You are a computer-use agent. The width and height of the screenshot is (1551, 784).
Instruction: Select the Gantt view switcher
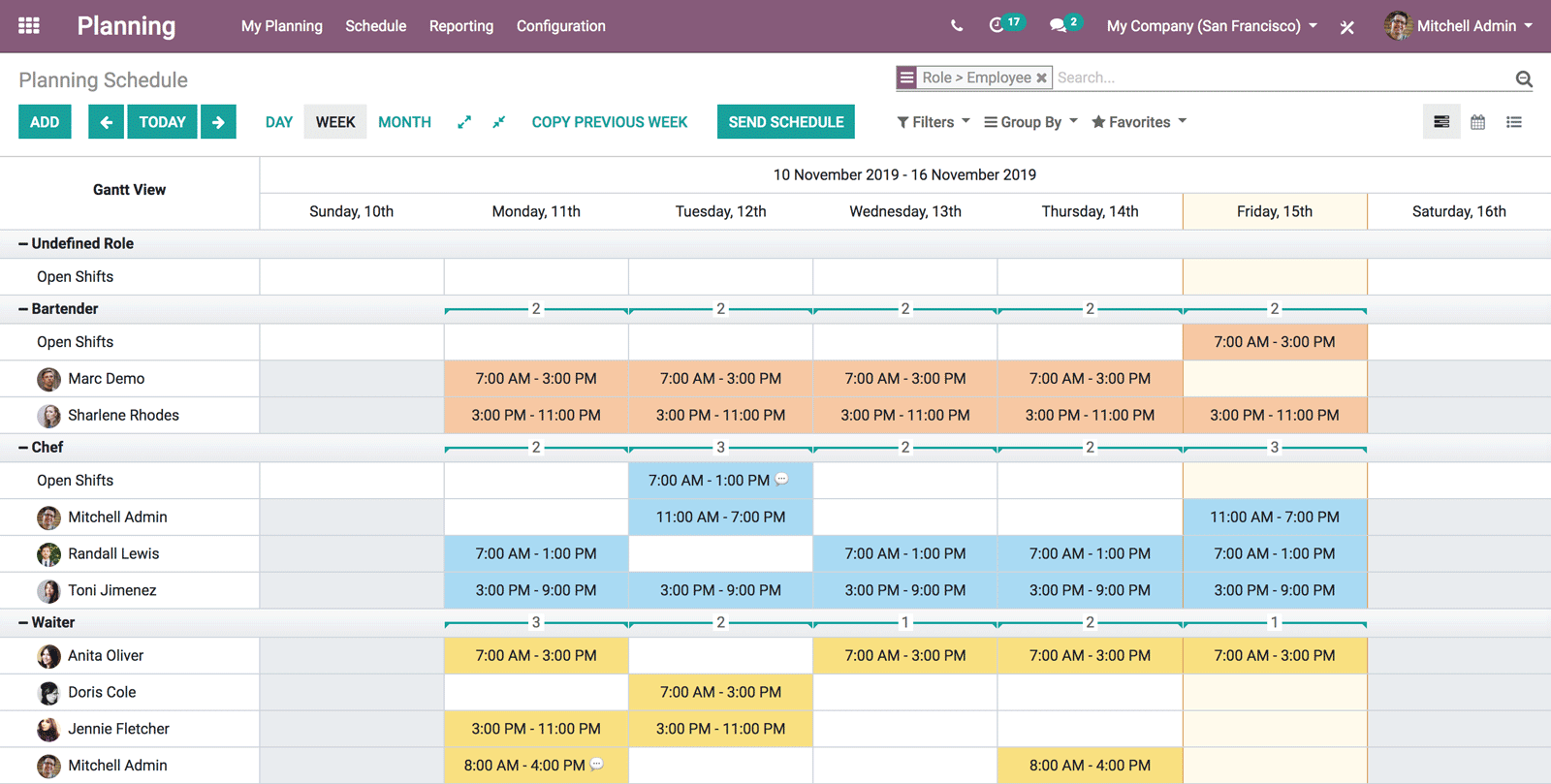coord(1441,122)
